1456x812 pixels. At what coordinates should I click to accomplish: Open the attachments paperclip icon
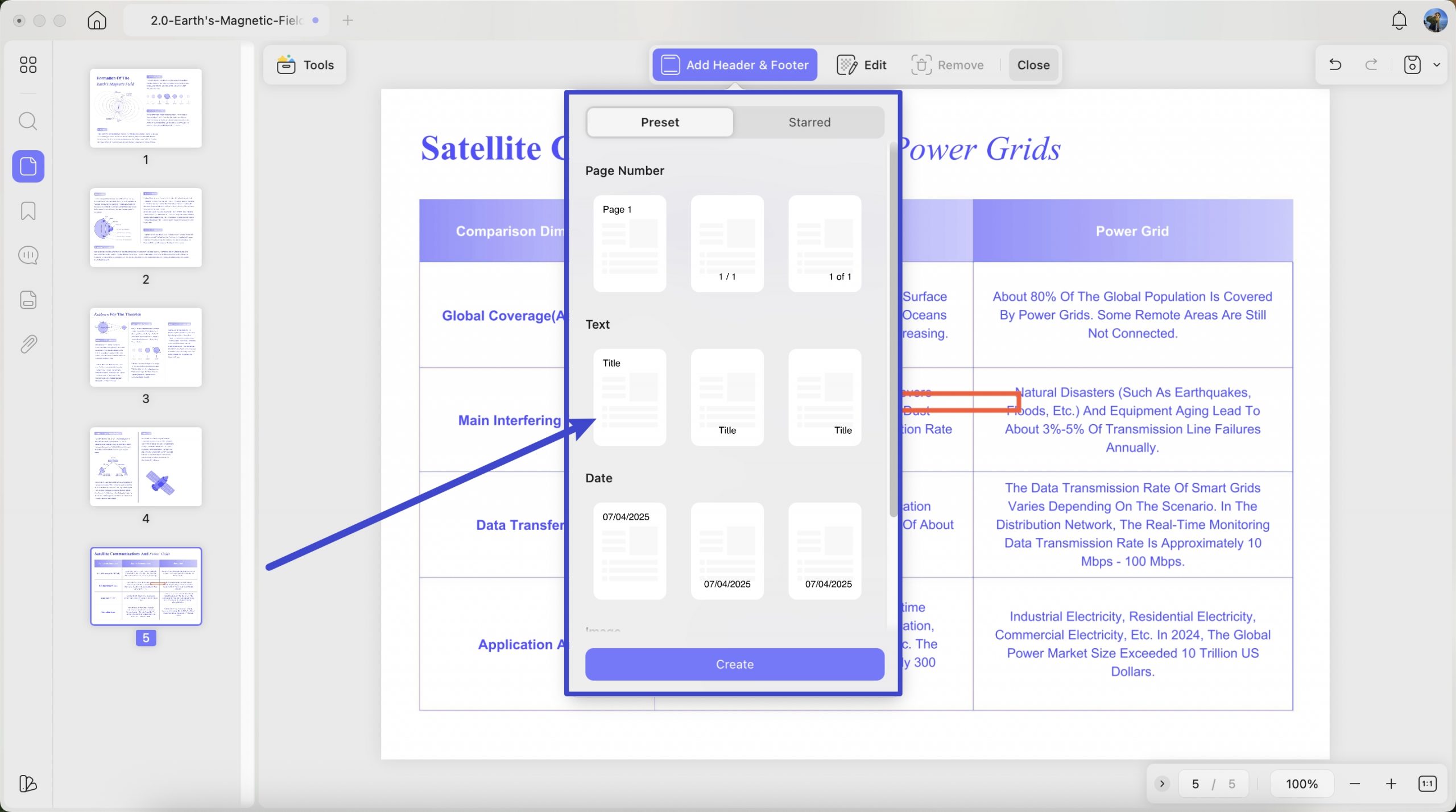click(x=28, y=344)
